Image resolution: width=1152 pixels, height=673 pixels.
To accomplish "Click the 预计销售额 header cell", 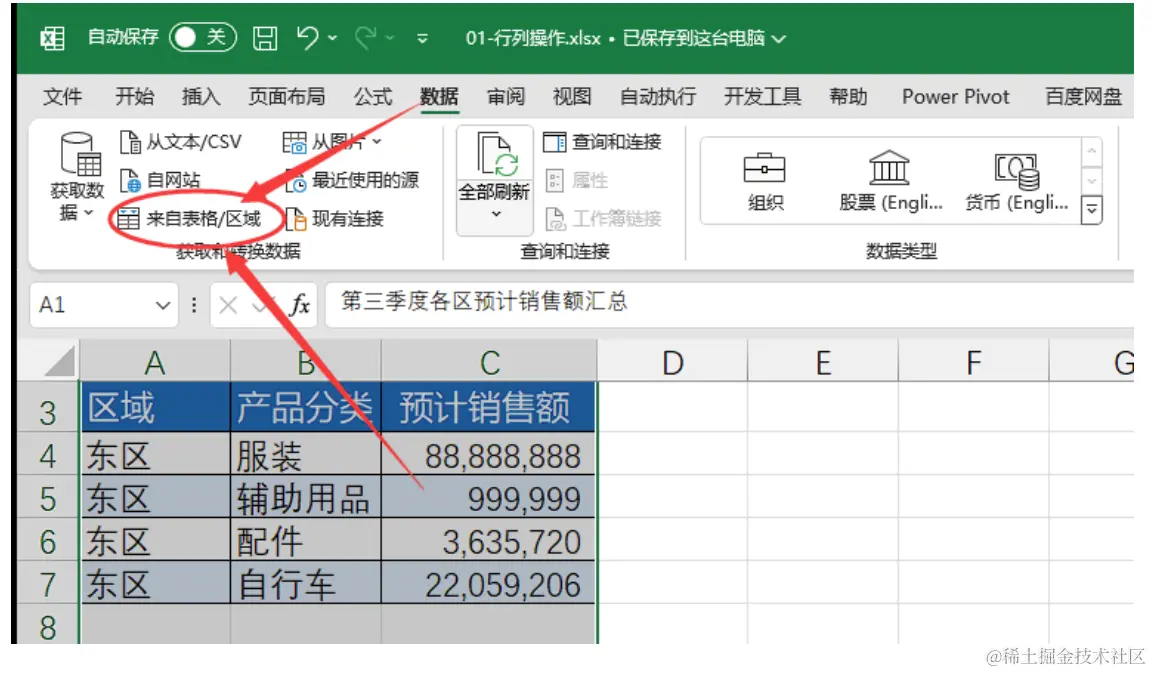I will [x=488, y=407].
